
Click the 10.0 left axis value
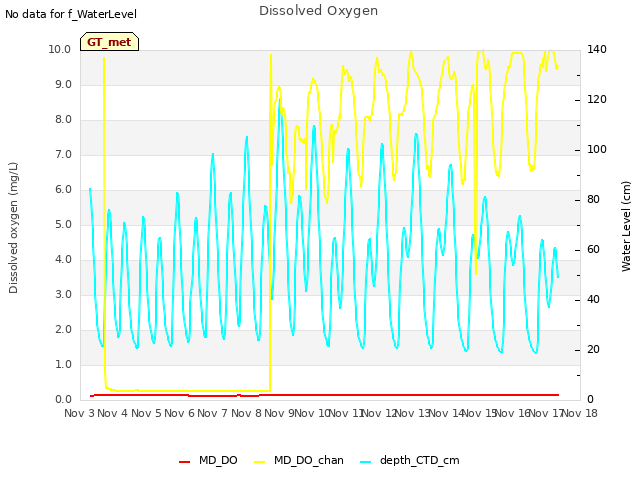point(60,50)
